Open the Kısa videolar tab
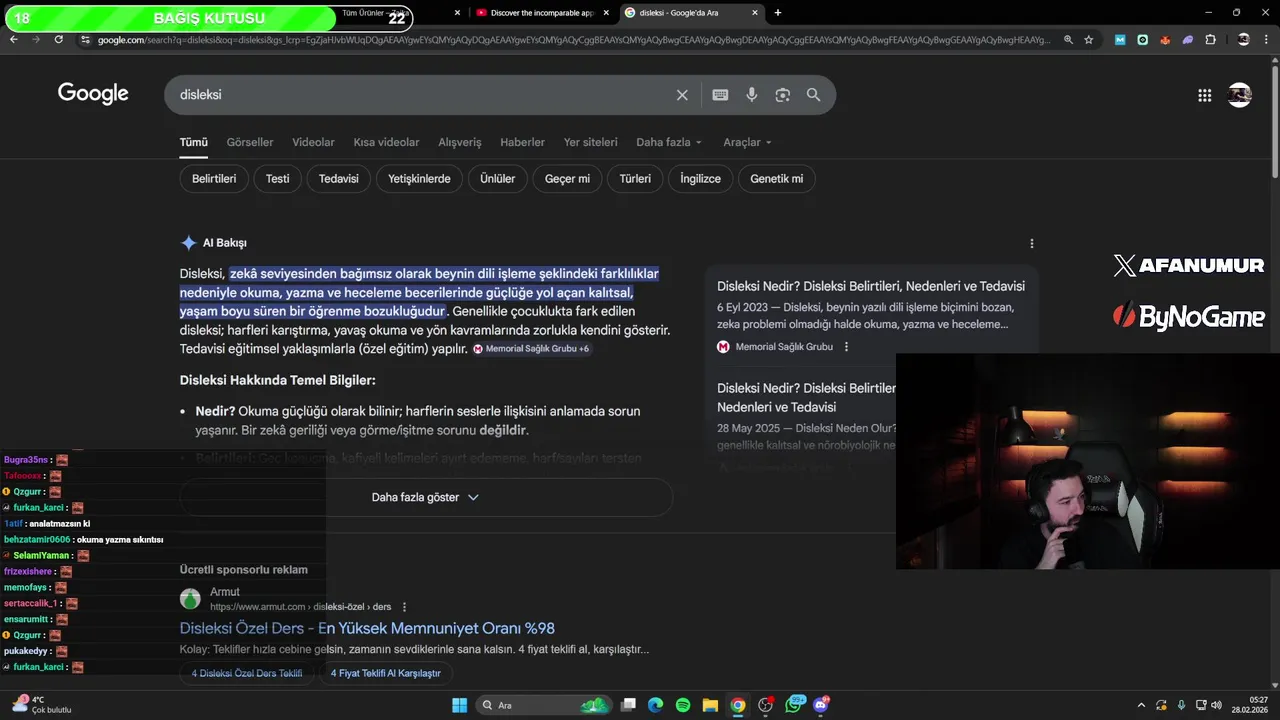 click(386, 142)
